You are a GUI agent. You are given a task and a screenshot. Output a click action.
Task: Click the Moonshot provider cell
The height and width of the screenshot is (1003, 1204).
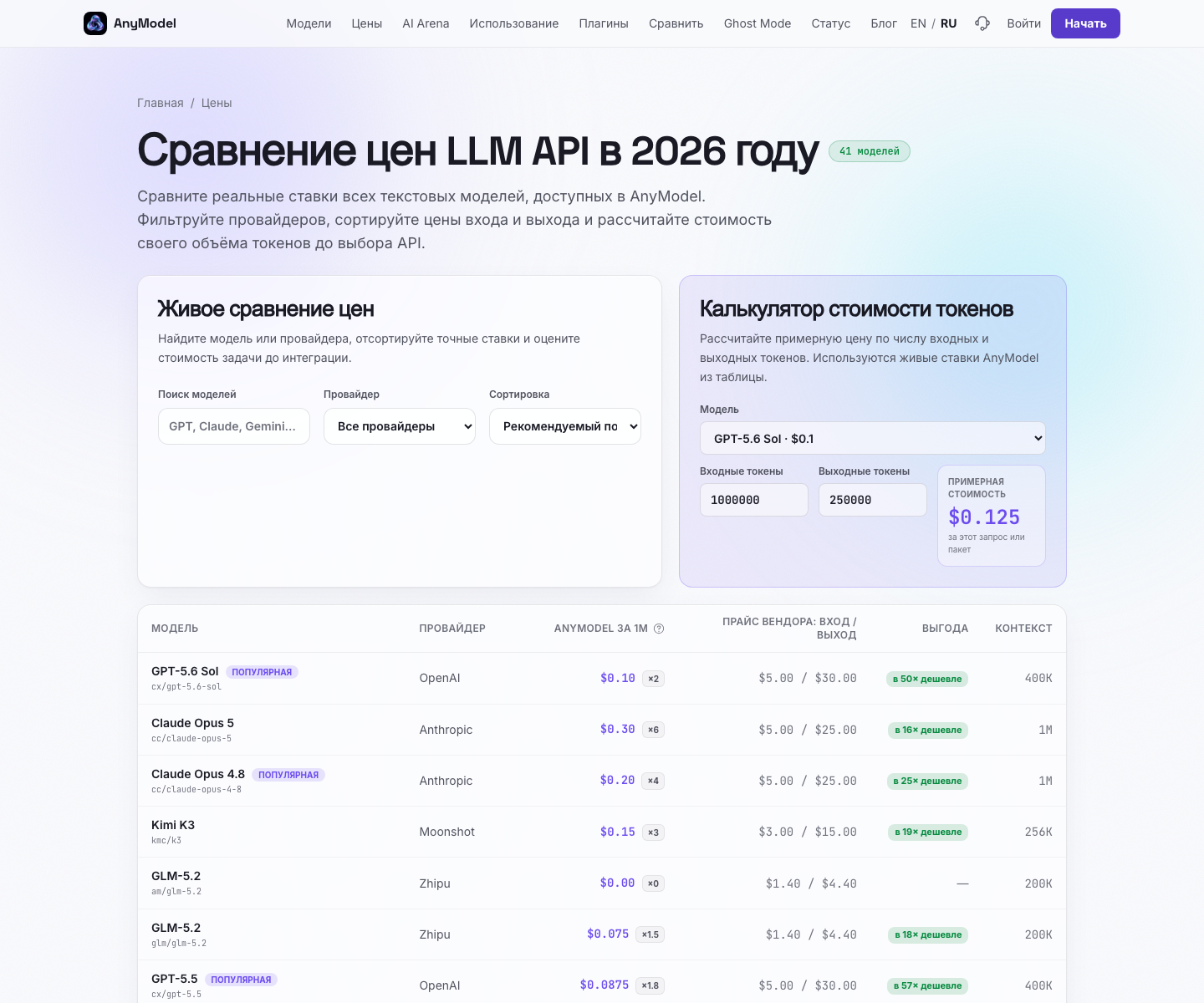click(x=447, y=832)
